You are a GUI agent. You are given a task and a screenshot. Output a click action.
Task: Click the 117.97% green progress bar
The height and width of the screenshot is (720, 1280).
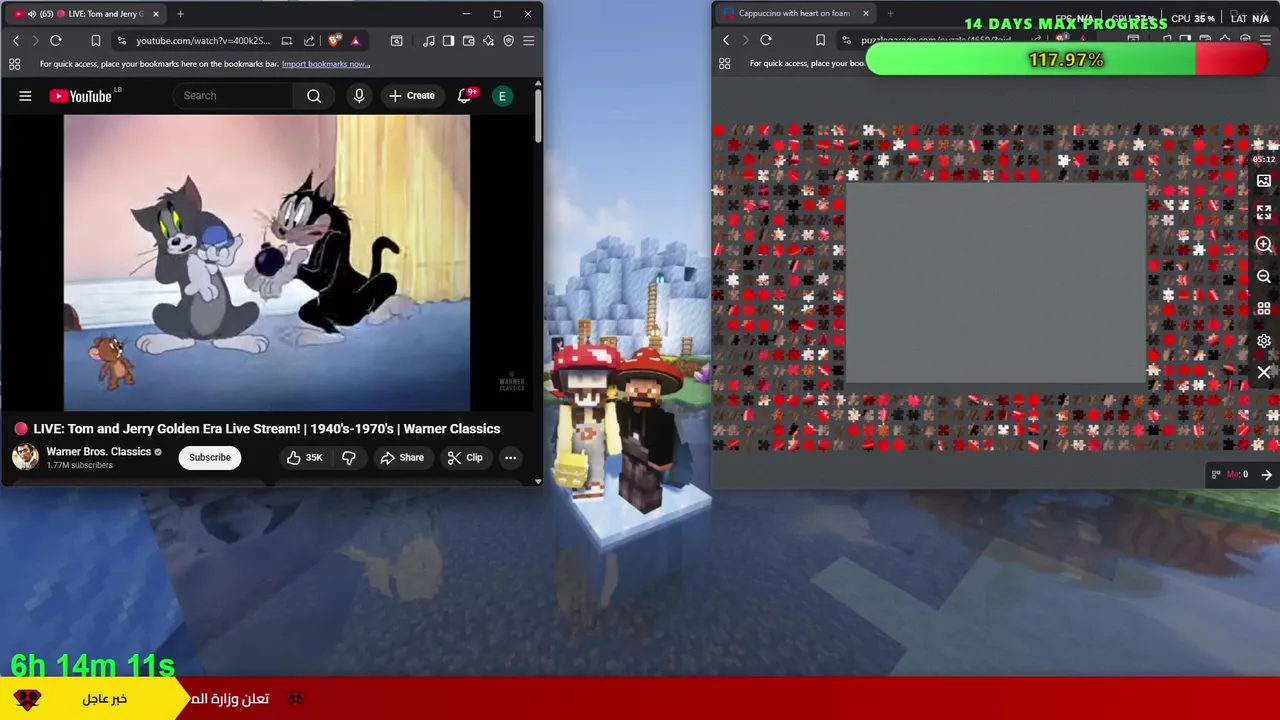coord(1066,60)
